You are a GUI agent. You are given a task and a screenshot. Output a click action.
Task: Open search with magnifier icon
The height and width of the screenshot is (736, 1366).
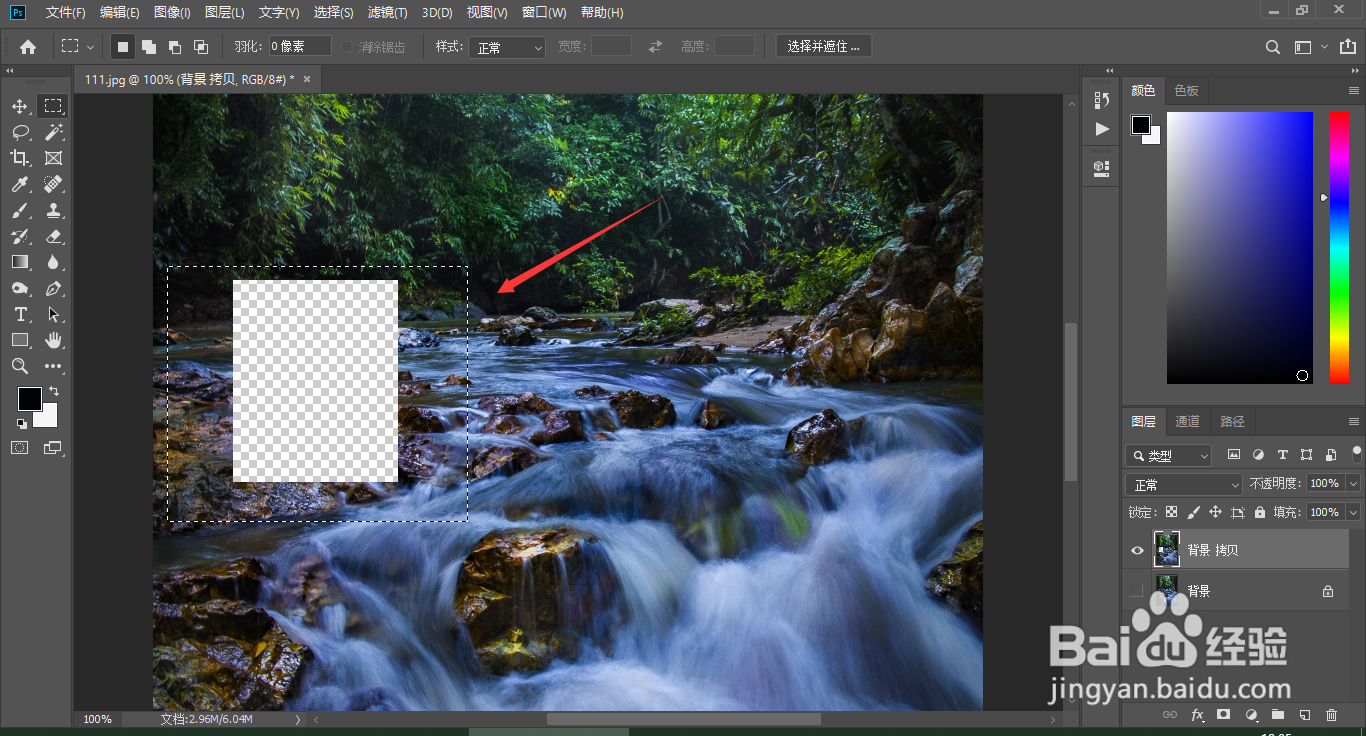1272,47
